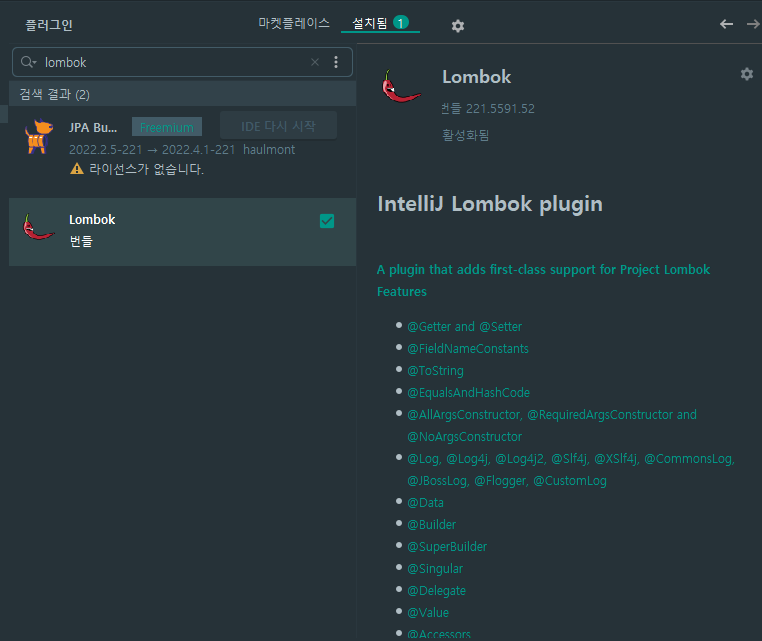This screenshot has height=641, width=762.
Task: Click the Lombok chili icon in list
Action: 38,227
